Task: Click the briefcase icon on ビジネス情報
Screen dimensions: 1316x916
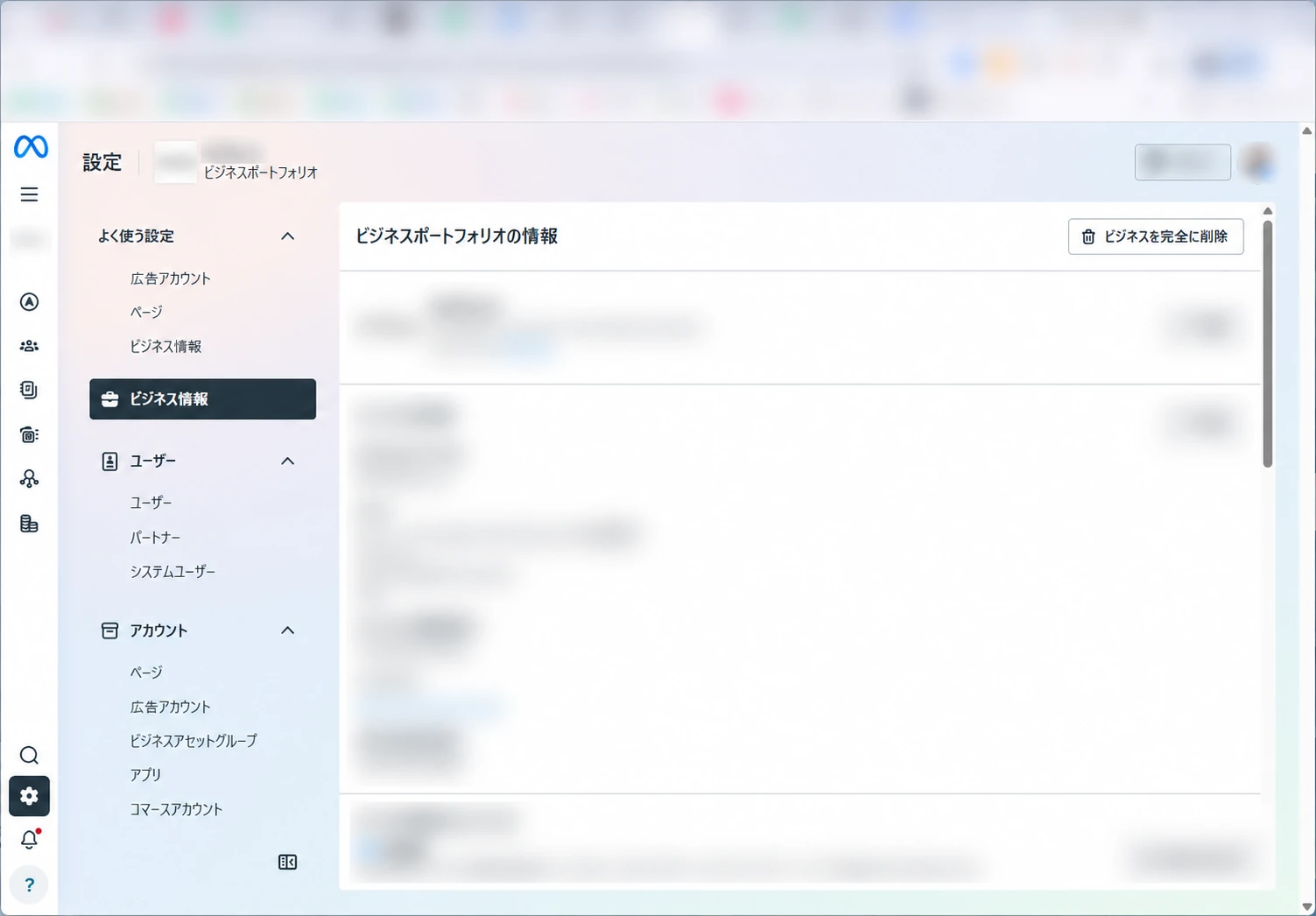Action: coord(109,399)
